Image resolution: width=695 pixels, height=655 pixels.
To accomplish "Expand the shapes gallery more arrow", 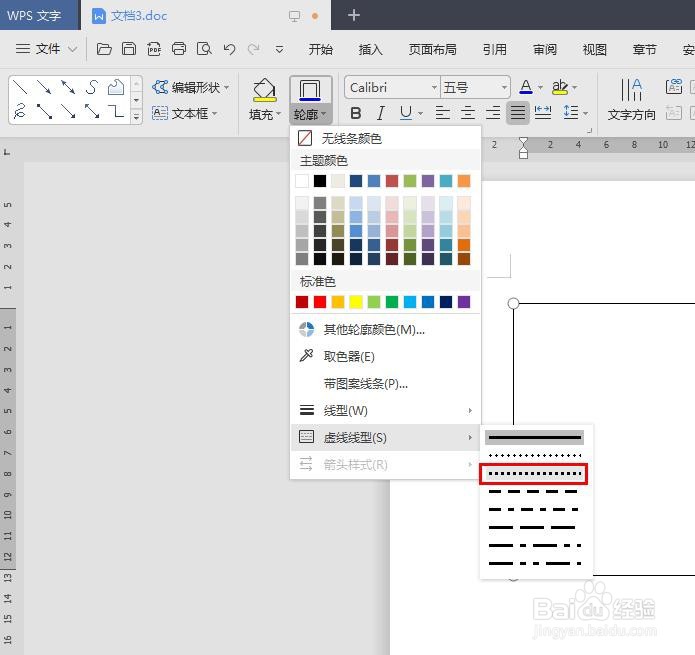I will [137, 117].
